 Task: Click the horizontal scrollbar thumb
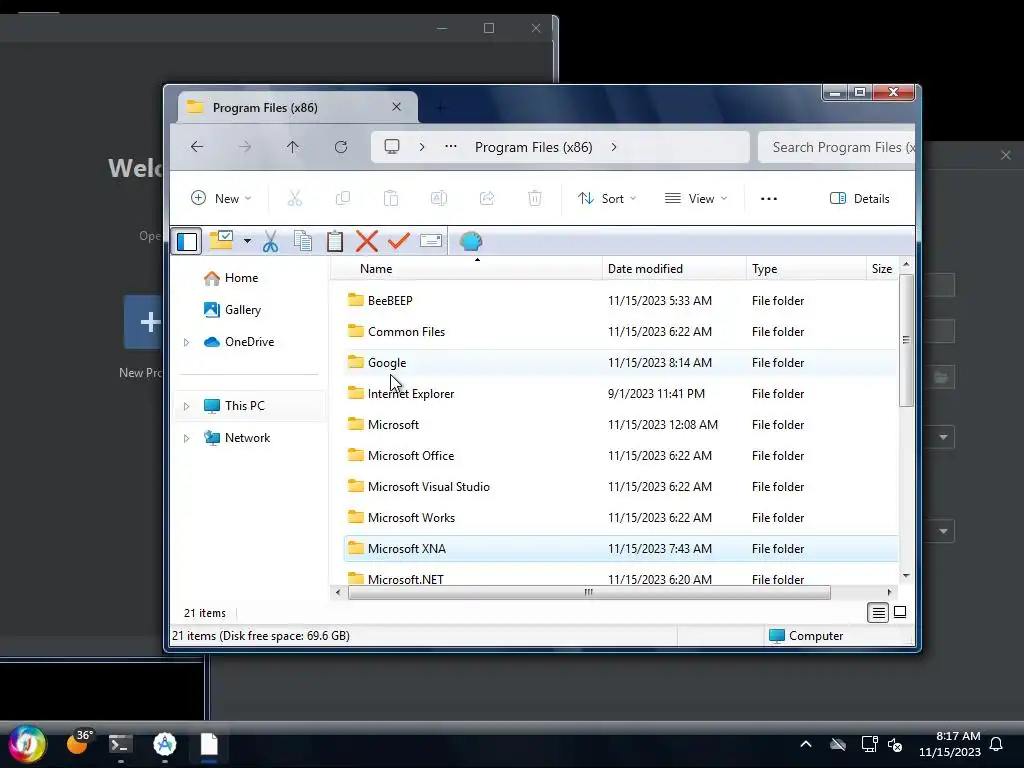[x=589, y=592]
